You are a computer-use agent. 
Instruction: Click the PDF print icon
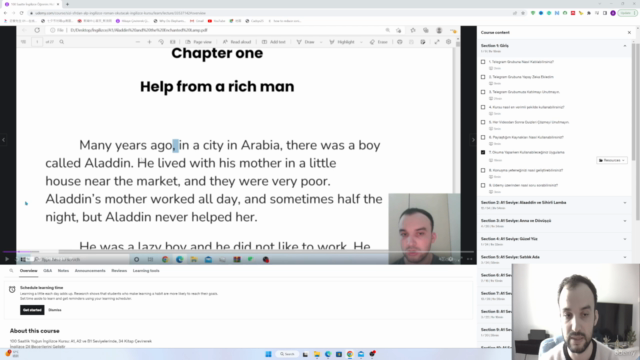(x=400, y=42)
